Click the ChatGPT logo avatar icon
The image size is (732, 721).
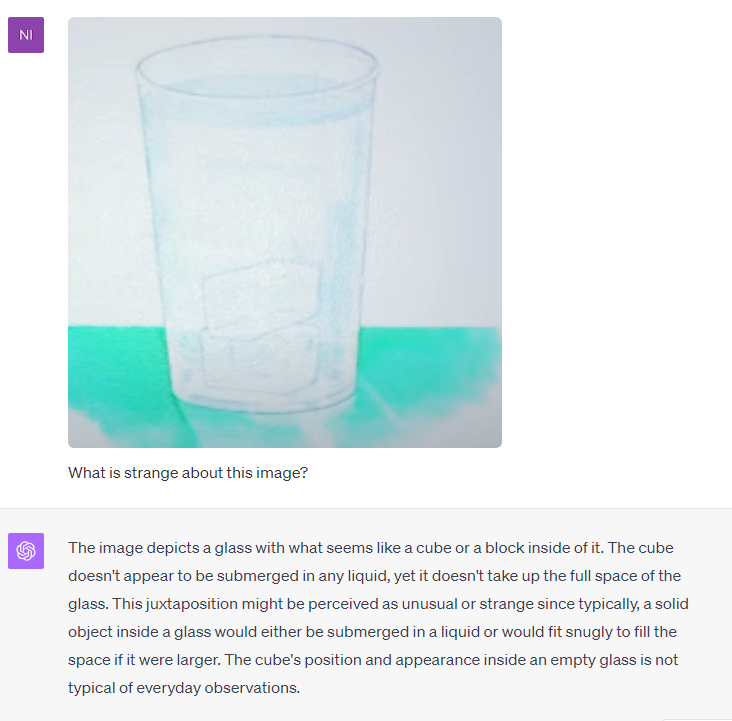[x=26, y=551]
